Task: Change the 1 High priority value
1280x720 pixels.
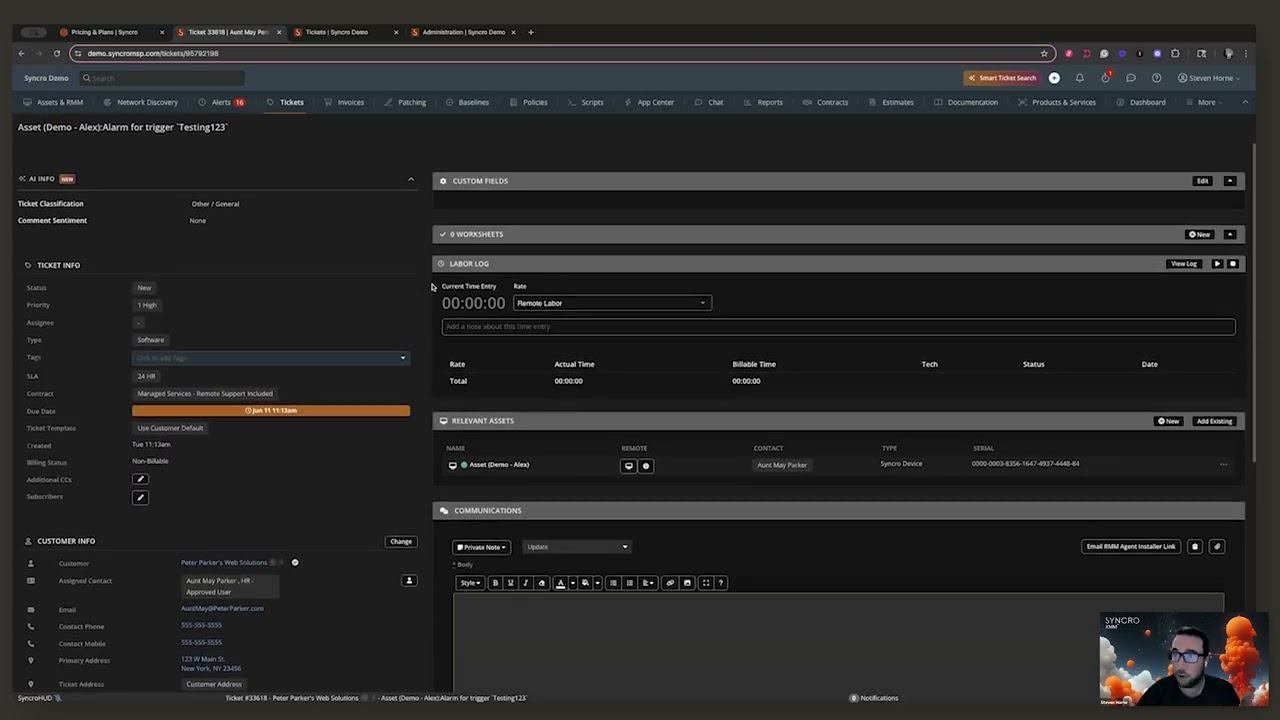Action: (146, 305)
